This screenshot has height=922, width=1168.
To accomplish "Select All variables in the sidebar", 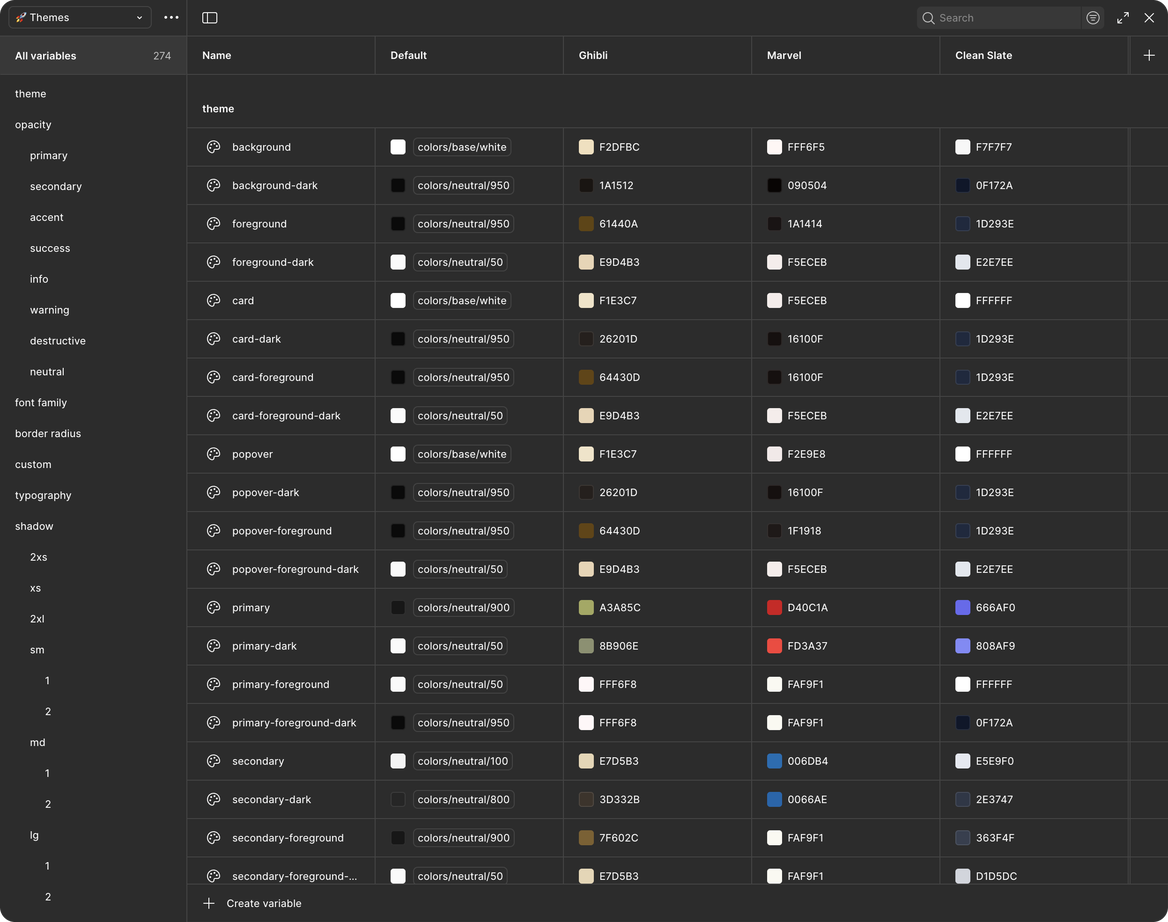I will 46,56.
